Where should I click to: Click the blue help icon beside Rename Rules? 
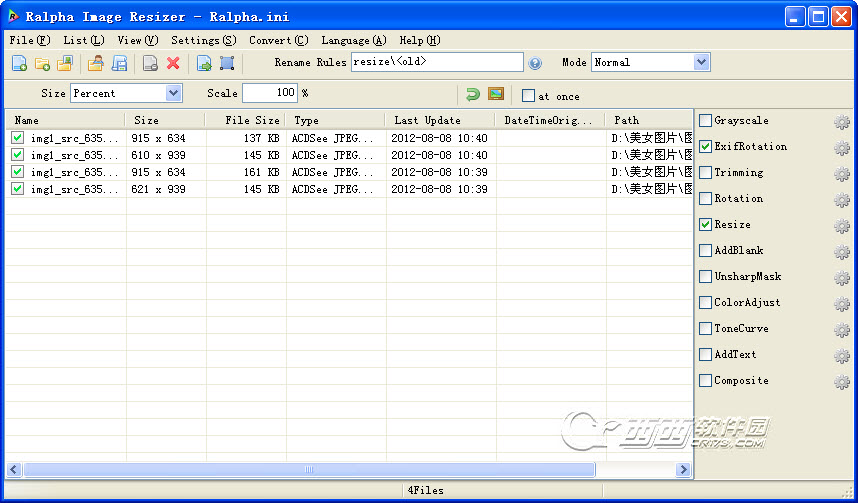(x=535, y=63)
